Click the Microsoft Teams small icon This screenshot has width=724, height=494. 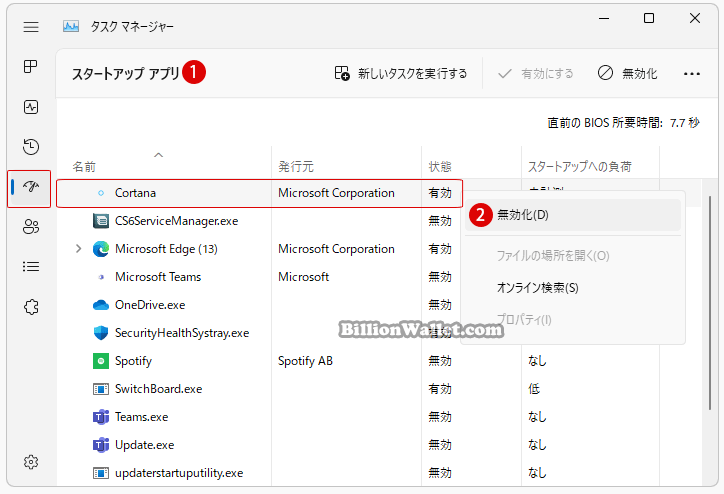(x=101, y=277)
